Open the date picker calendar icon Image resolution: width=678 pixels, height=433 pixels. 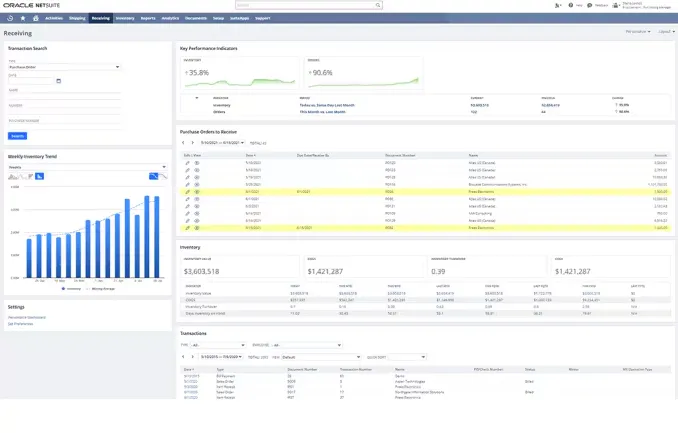(x=60, y=81)
